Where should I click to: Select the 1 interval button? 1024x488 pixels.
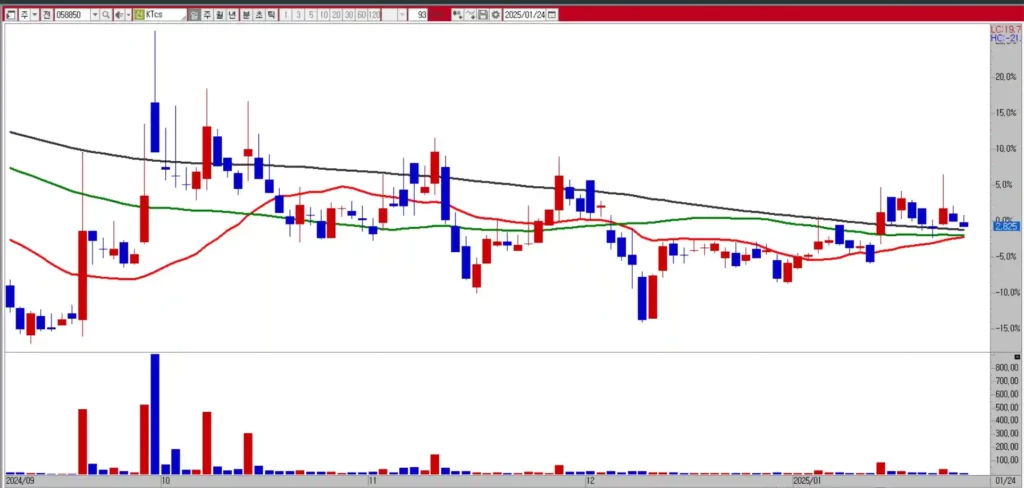(x=286, y=15)
